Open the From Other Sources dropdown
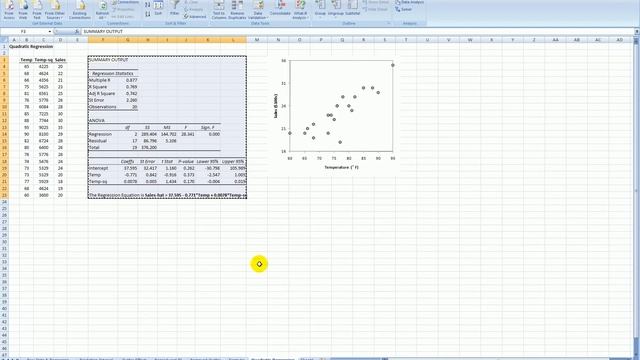 [55, 10]
